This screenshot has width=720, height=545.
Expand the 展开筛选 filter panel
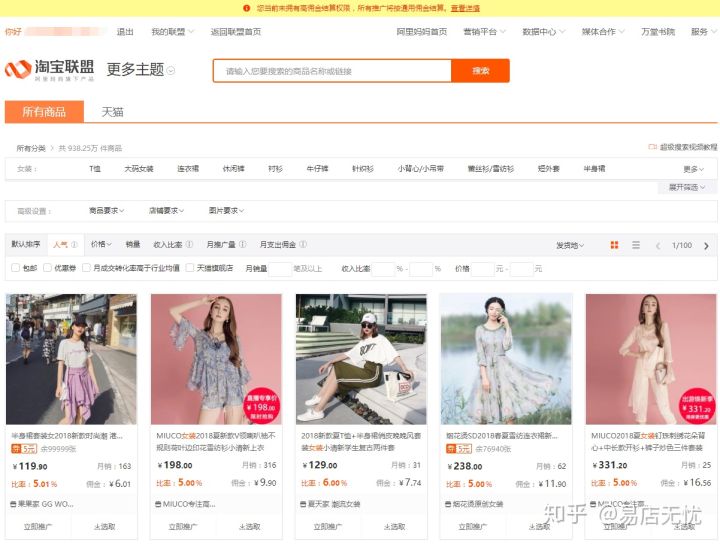(x=686, y=187)
